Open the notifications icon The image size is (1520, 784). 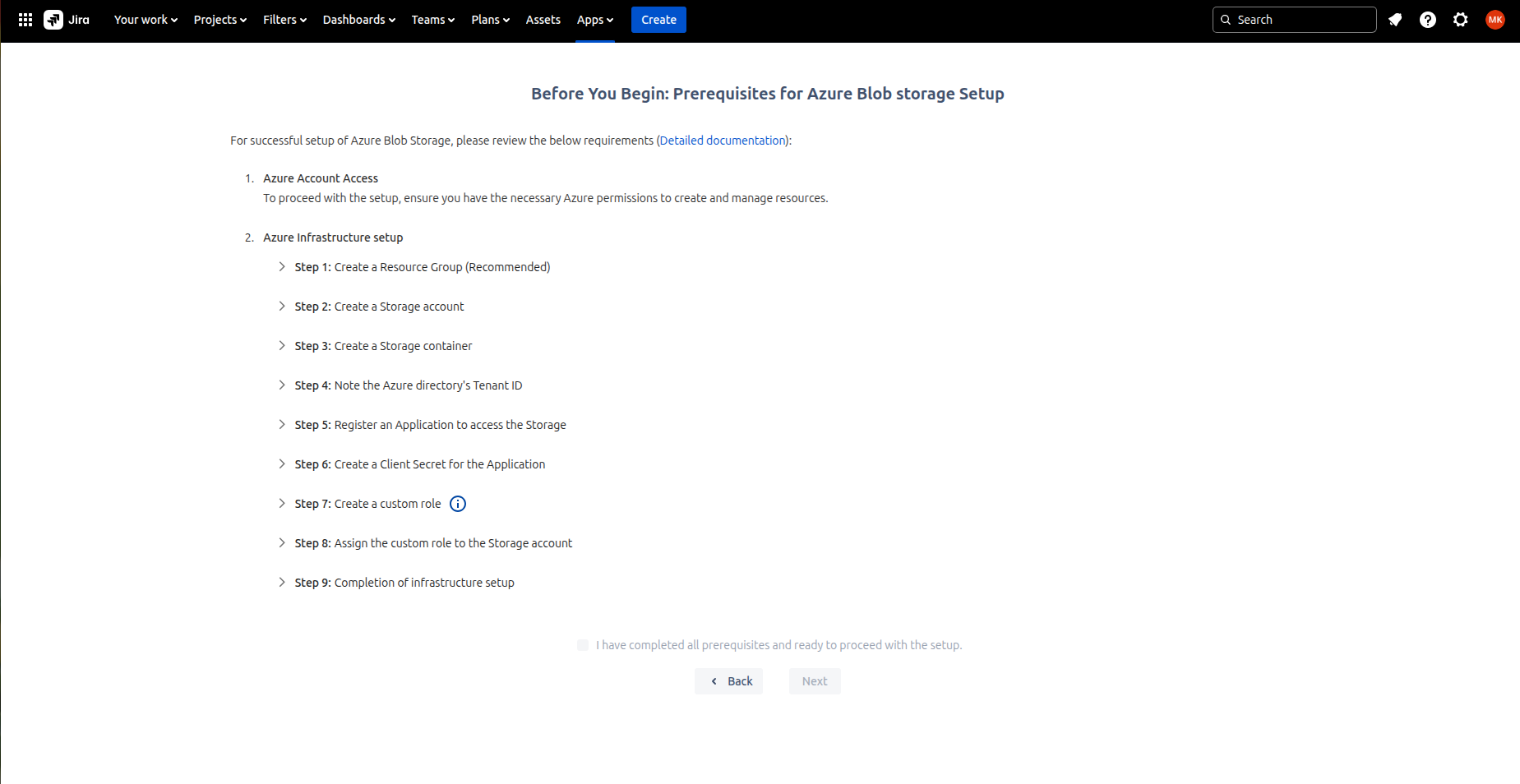pos(1395,20)
